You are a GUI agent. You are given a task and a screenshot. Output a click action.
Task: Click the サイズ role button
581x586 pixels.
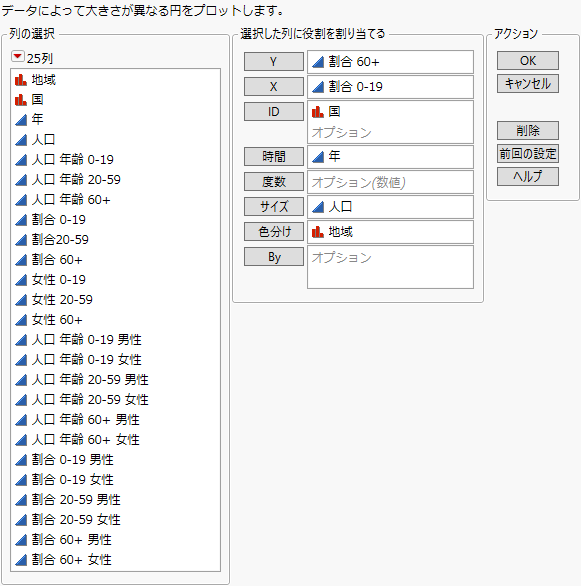pyautogui.click(x=273, y=207)
